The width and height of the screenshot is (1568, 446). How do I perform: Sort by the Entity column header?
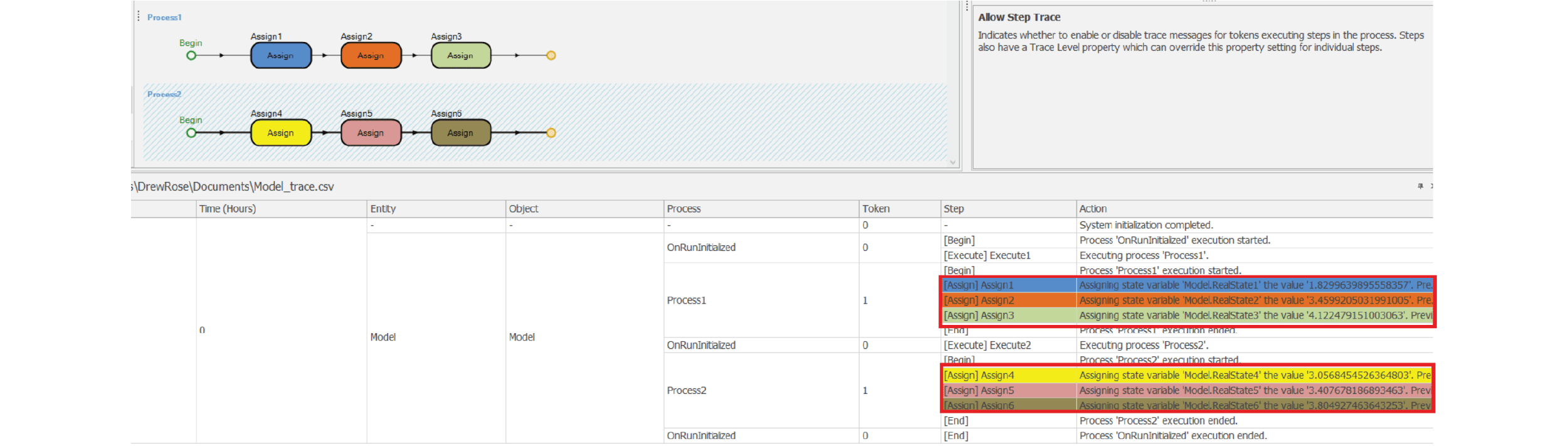click(436, 209)
